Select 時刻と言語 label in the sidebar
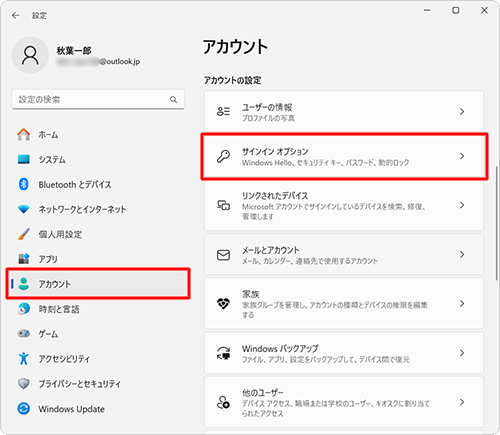 59,309
